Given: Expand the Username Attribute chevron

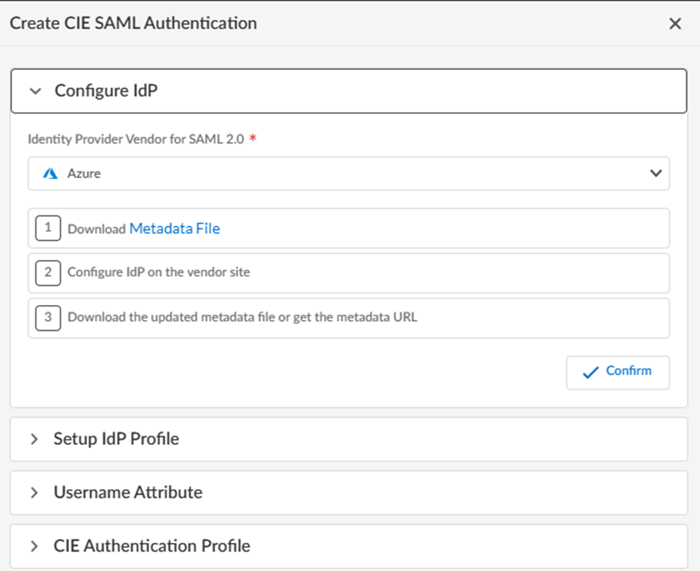Looking at the screenshot, I should point(35,493).
